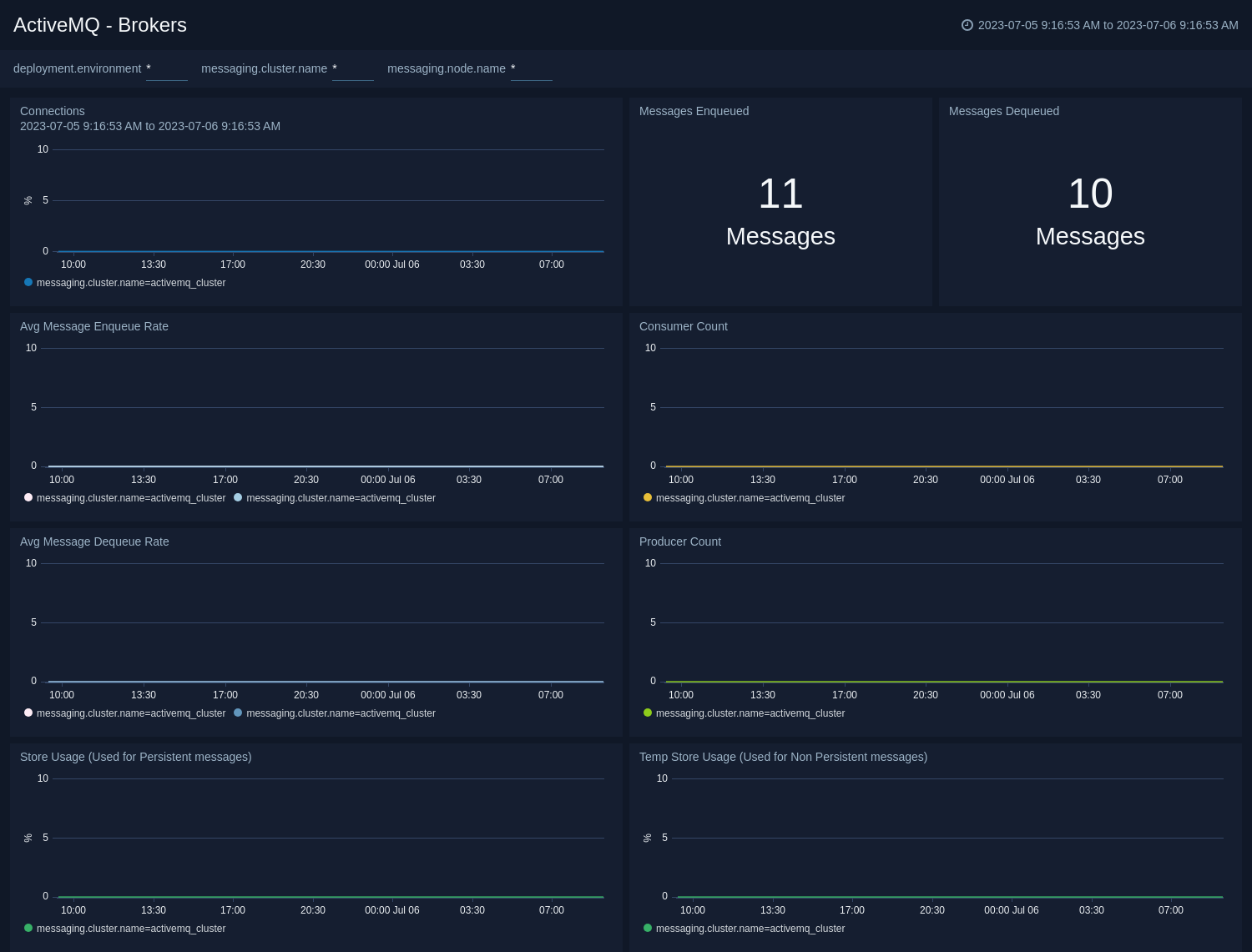Click the Messages Dequeued panel title

click(1004, 111)
